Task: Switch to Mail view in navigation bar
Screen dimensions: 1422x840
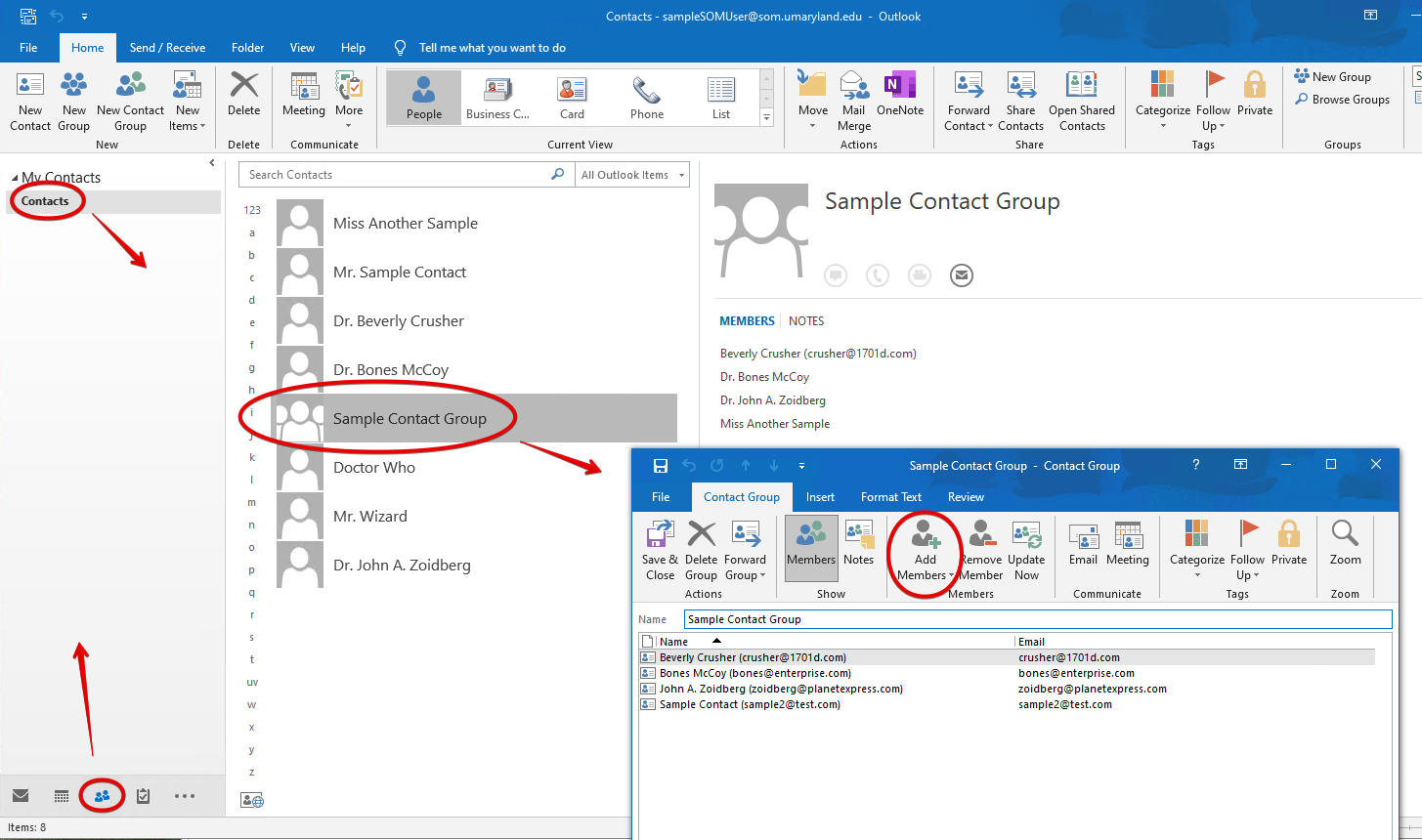Action: tap(21, 796)
